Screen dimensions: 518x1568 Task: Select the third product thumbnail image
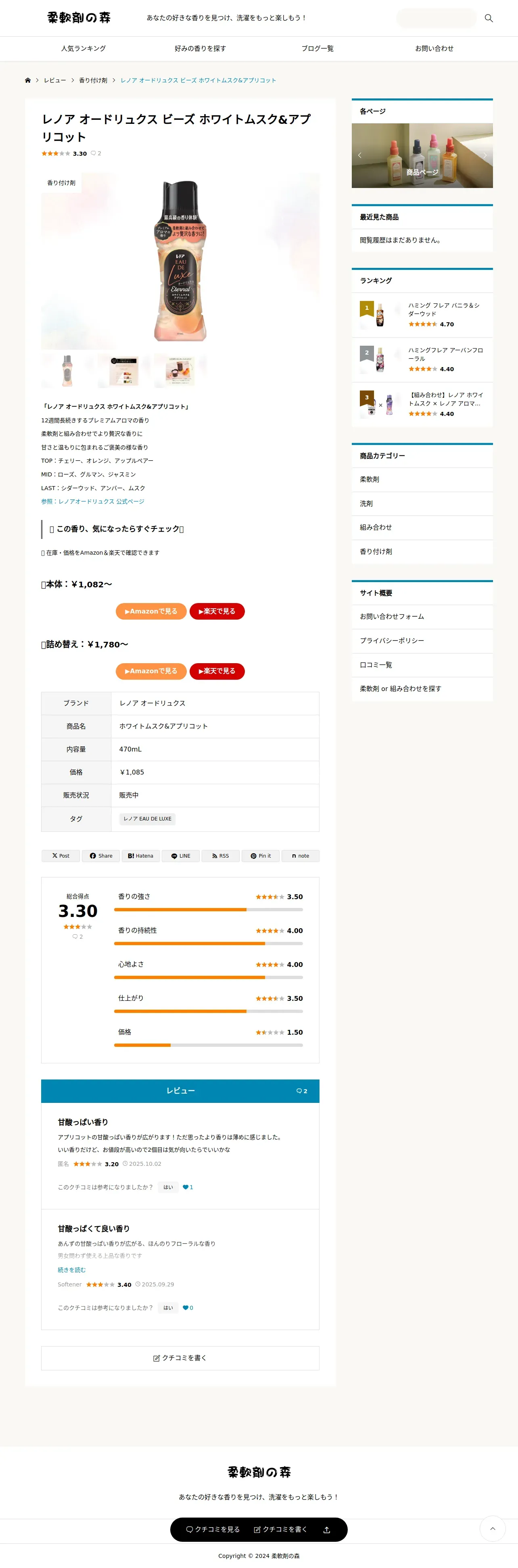point(180,370)
